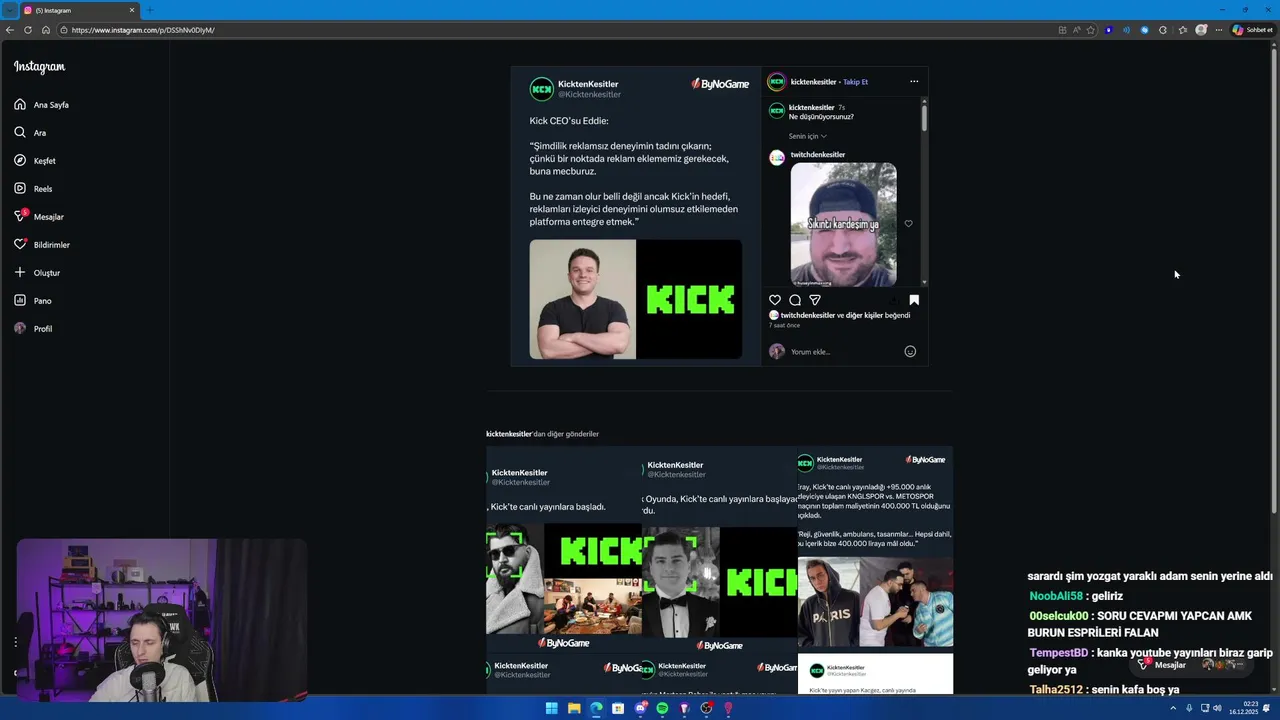Screen dimensions: 1280x720
Task: Expand the Senin için comments filter
Action: (808, 136)
